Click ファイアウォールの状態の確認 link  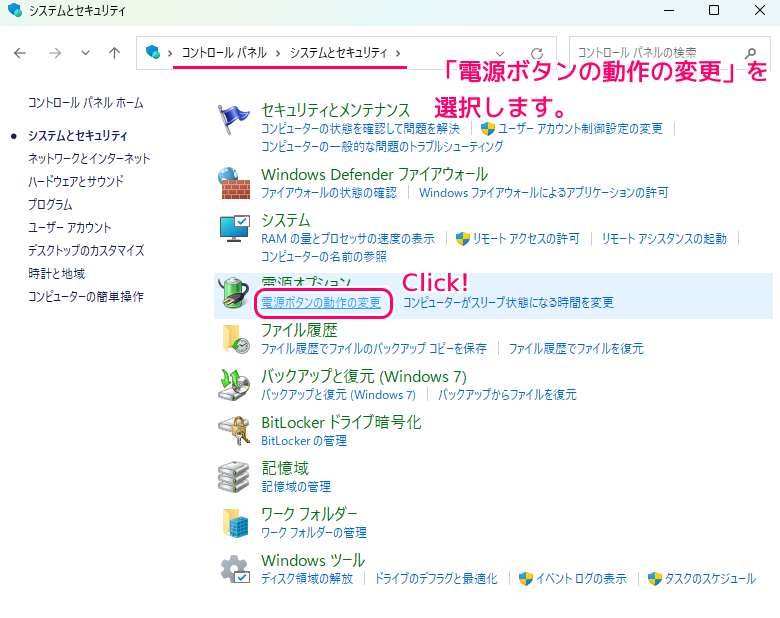[329, 193]
